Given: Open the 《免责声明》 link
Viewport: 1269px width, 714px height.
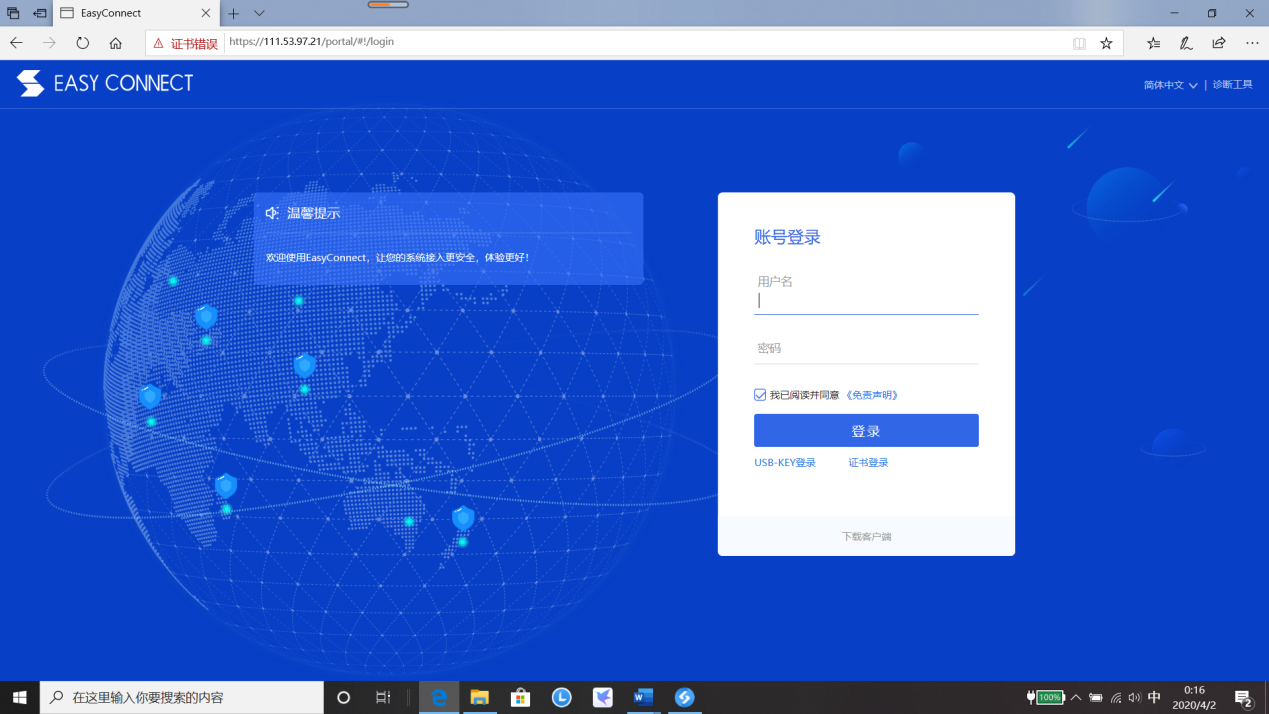Looking at the screenshot, I should (x=872, y=395).
